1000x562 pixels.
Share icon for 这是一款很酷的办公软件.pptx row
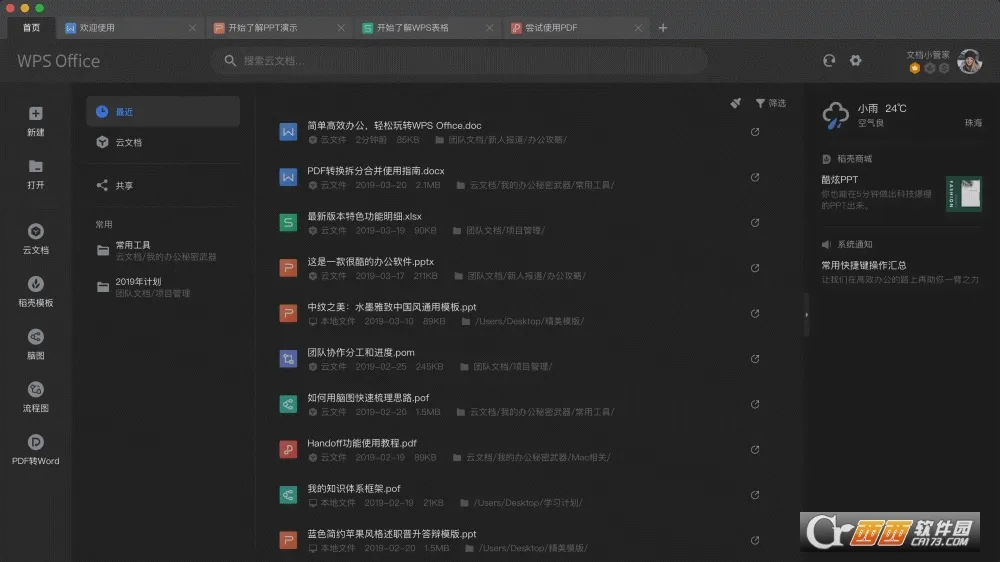tap(755, 268)
